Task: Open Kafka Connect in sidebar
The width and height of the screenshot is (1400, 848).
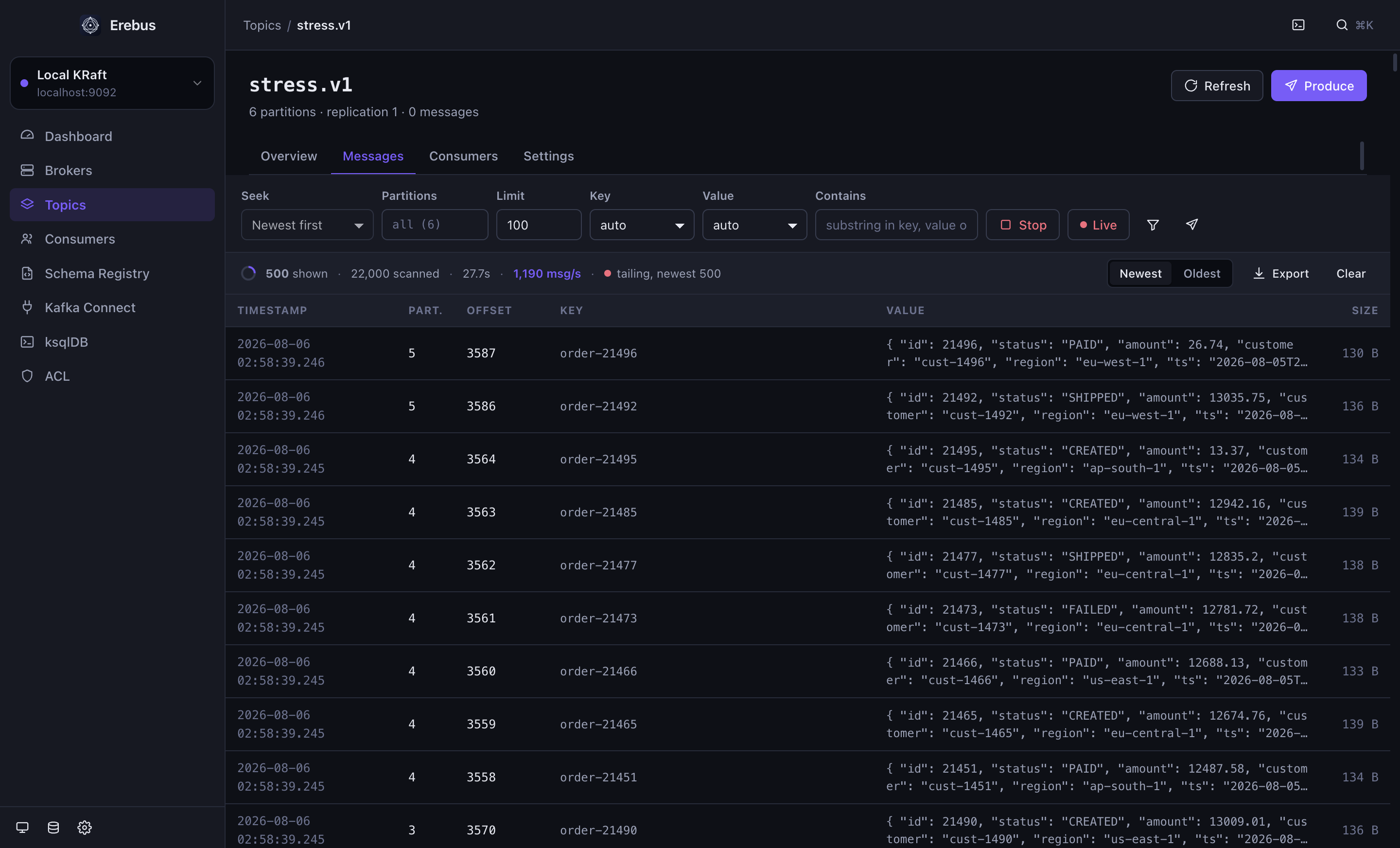Action: (x=112, y=307)
